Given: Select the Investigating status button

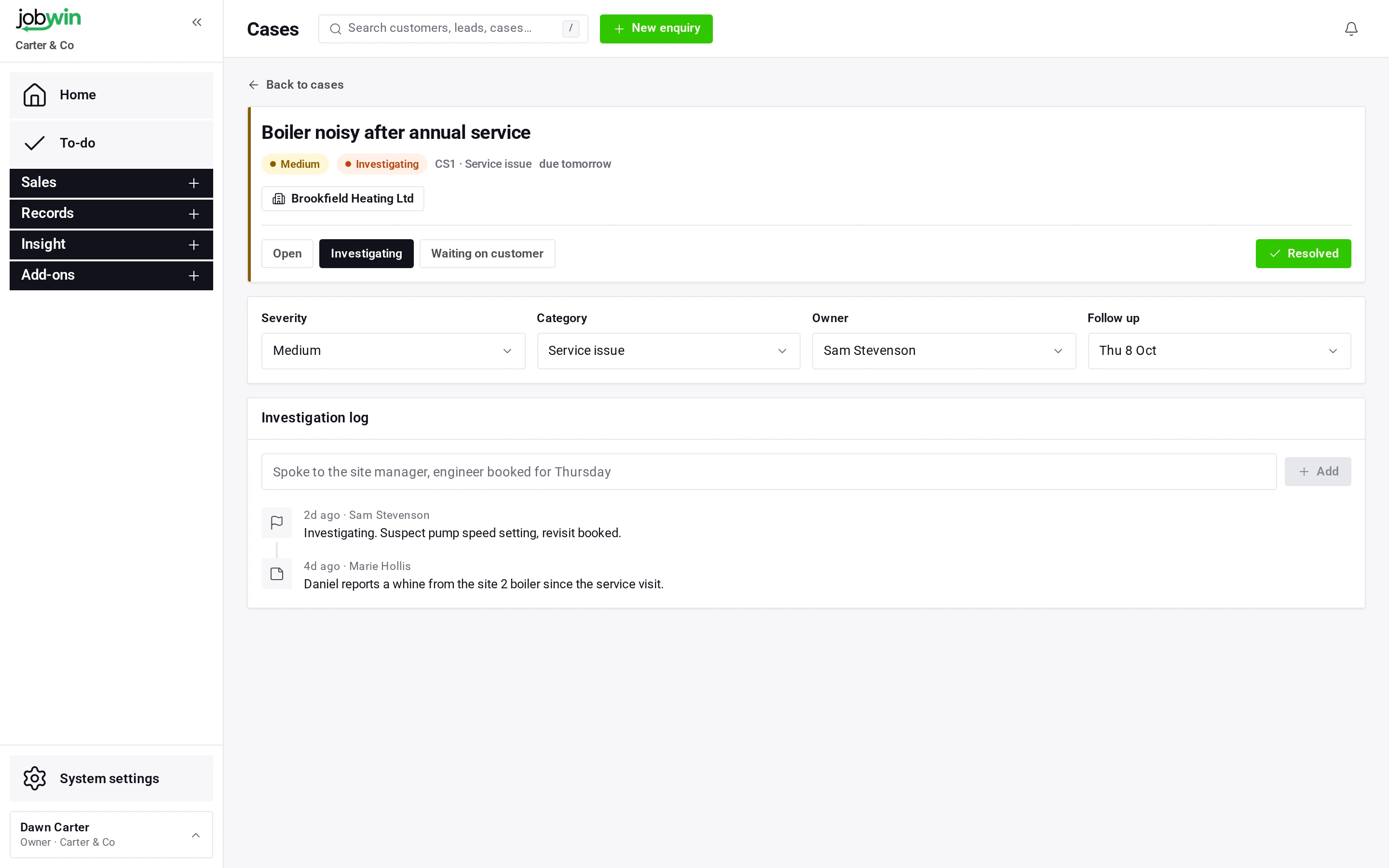Looking at the screenshot, I should click(x=366, y=254).
